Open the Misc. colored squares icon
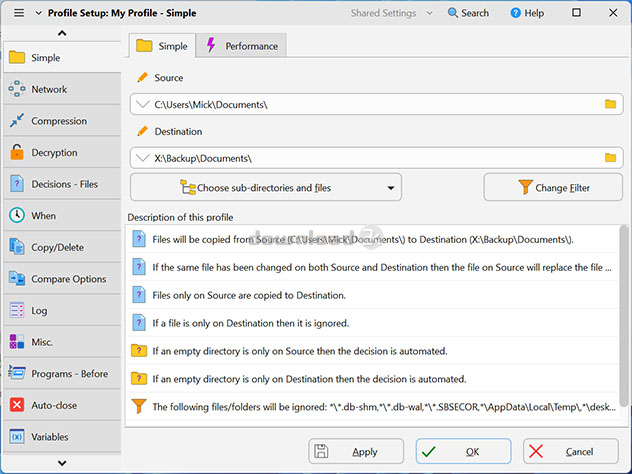This screenshot has width=632, height=474. click(17, 341)
